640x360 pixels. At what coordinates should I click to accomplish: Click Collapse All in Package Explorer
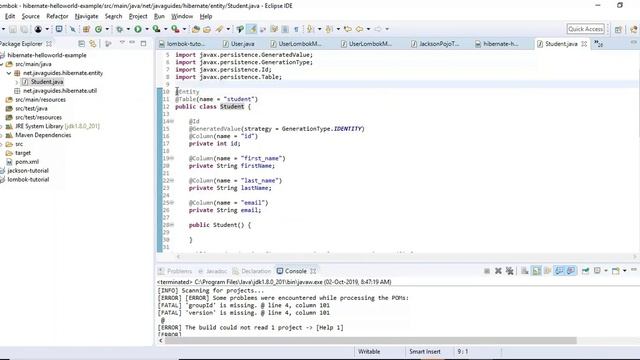tap(82, 43)
